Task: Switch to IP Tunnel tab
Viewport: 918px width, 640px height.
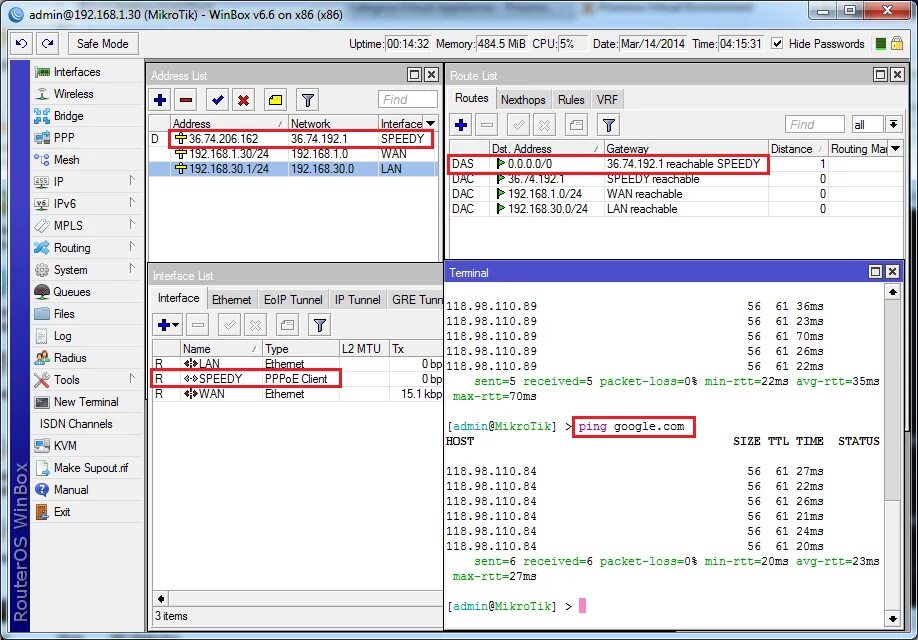Action: 357,300
